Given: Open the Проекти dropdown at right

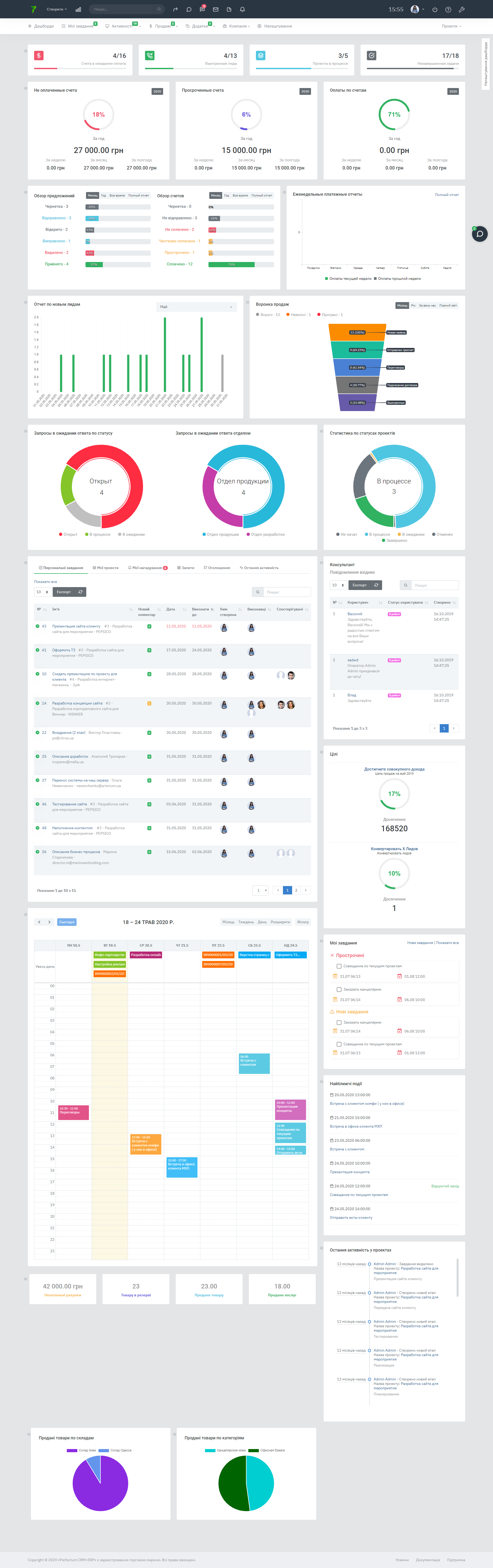Looking at the screenshot, I should (452, 26).
